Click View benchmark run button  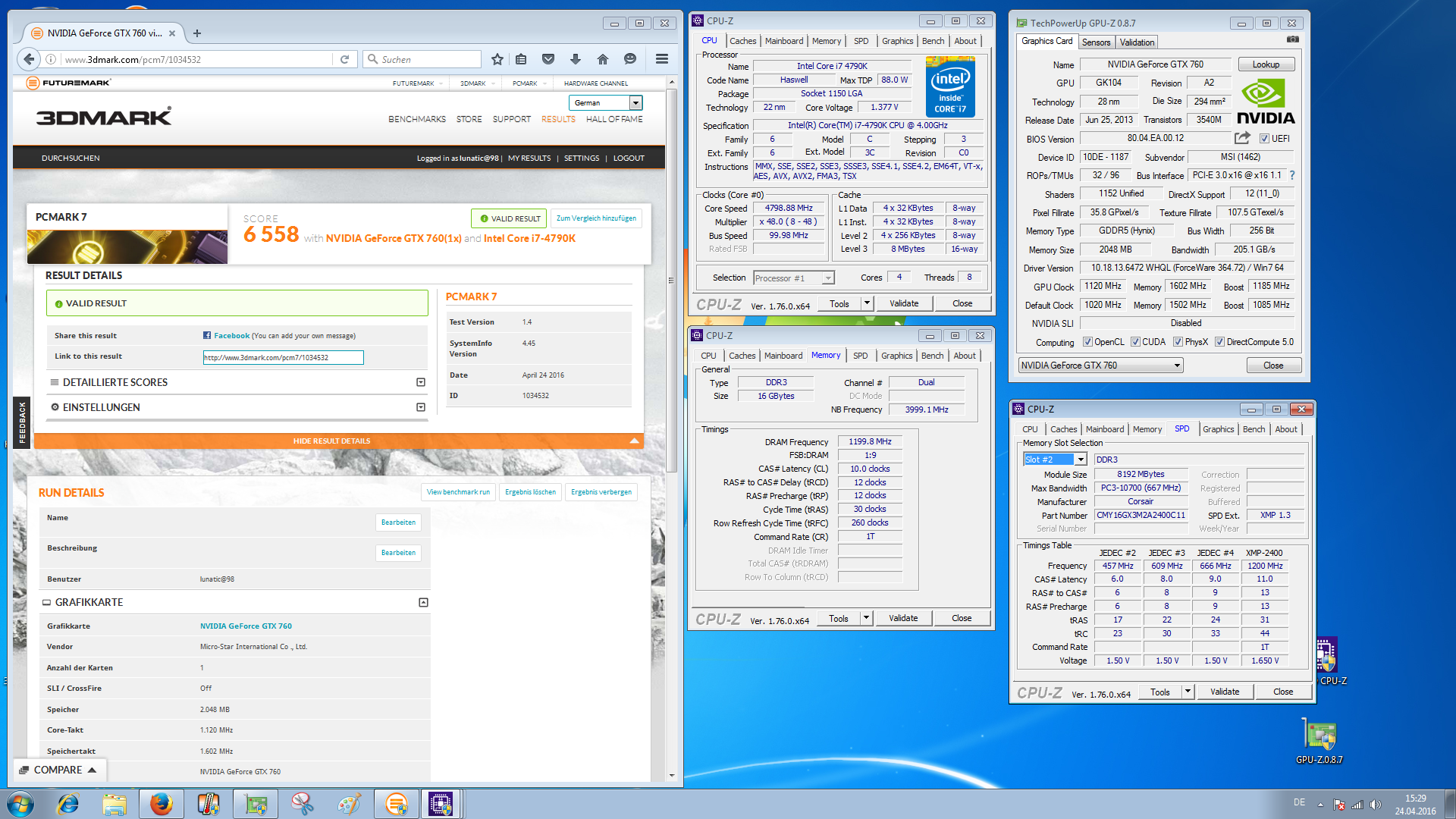(x=458, y=492)
